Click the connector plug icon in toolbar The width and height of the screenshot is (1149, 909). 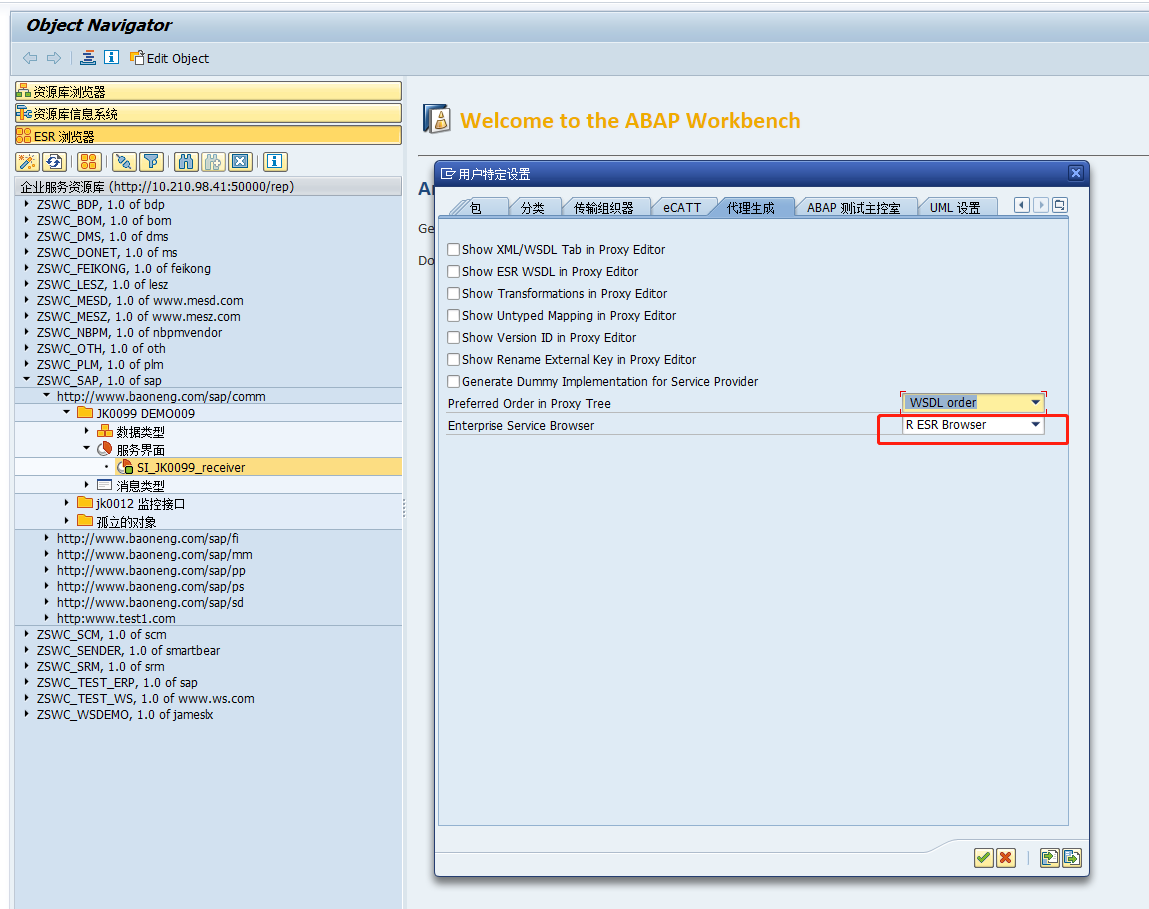(x=124, y=161)
